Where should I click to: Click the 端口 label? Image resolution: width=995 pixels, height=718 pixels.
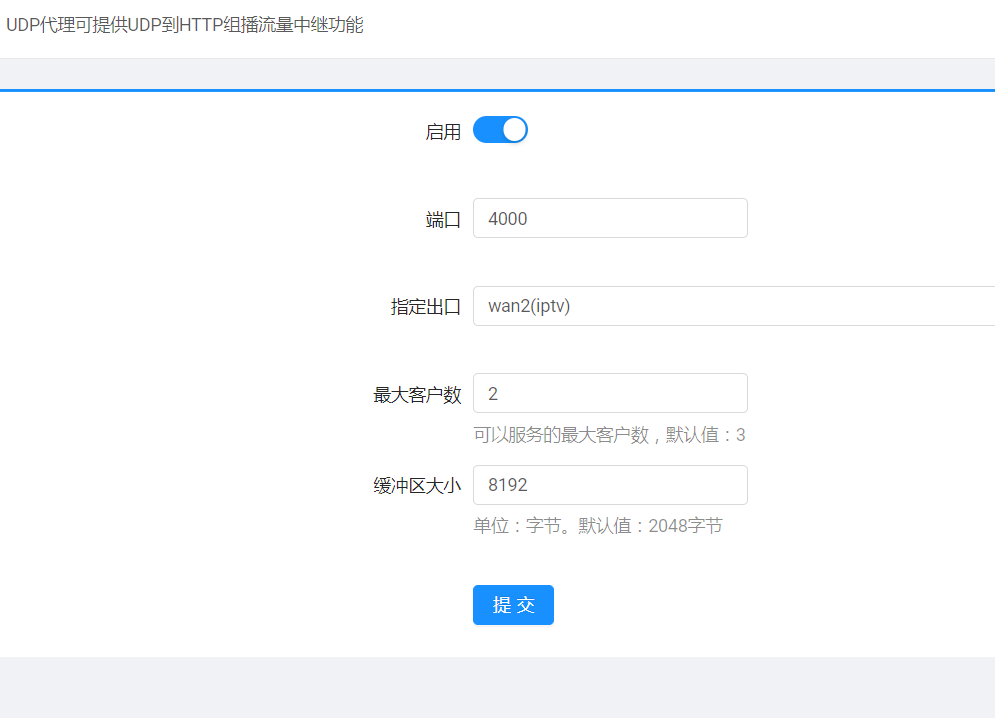[443, 220]
